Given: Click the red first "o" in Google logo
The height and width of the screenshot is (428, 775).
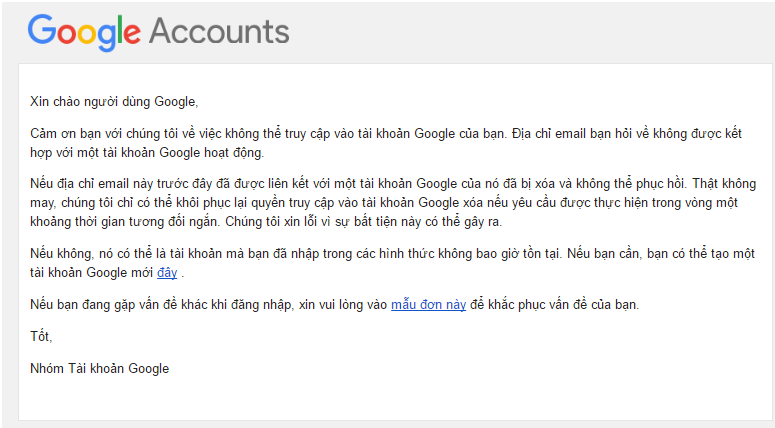Looking at the screenshot, I should (66, 34).
